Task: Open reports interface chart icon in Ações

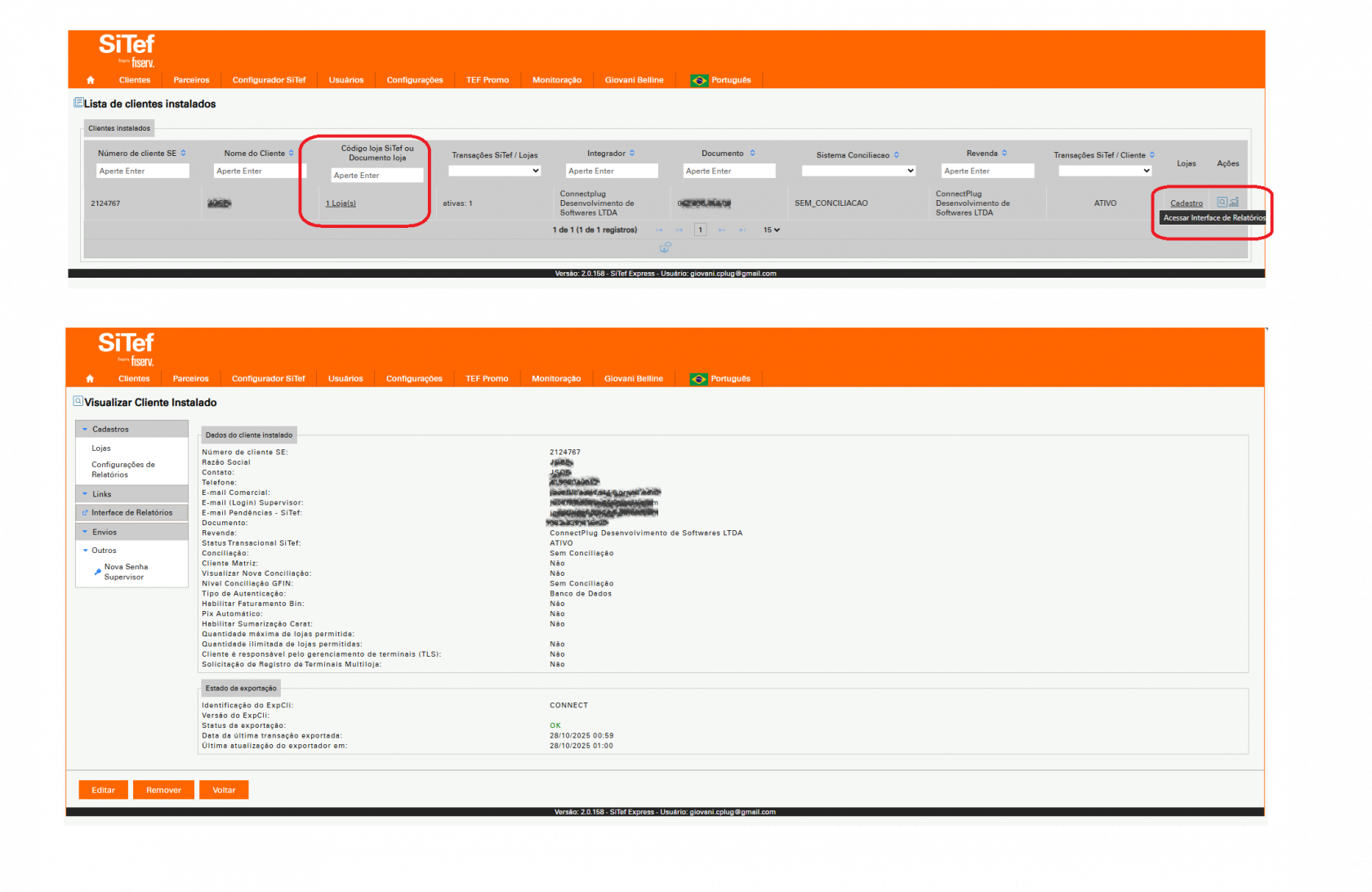Action: pos(1234,202)
